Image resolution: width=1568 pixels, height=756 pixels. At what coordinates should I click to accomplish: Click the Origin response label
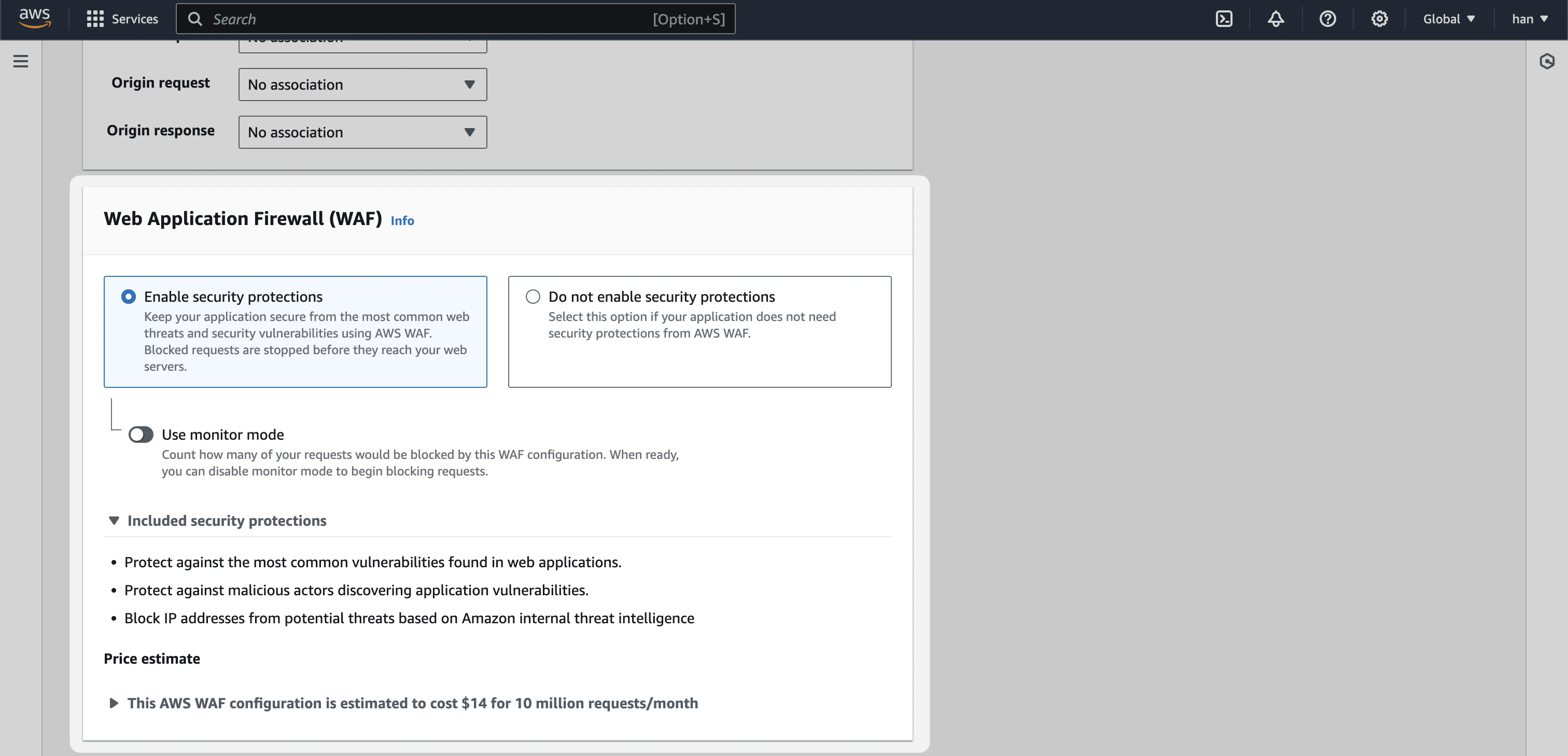point(161,130)
